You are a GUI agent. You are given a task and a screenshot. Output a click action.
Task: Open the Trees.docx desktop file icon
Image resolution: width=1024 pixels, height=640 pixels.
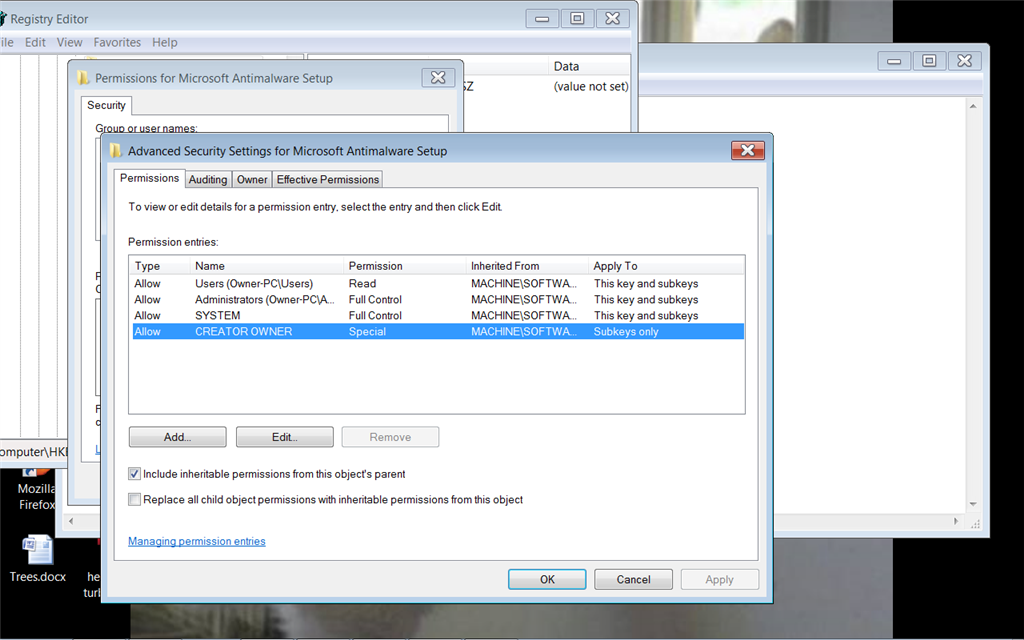point(37,559)
